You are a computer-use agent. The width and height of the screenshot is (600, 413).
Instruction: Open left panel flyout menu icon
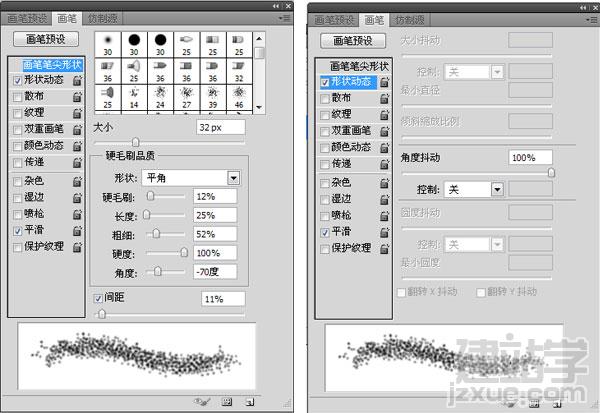285,18
